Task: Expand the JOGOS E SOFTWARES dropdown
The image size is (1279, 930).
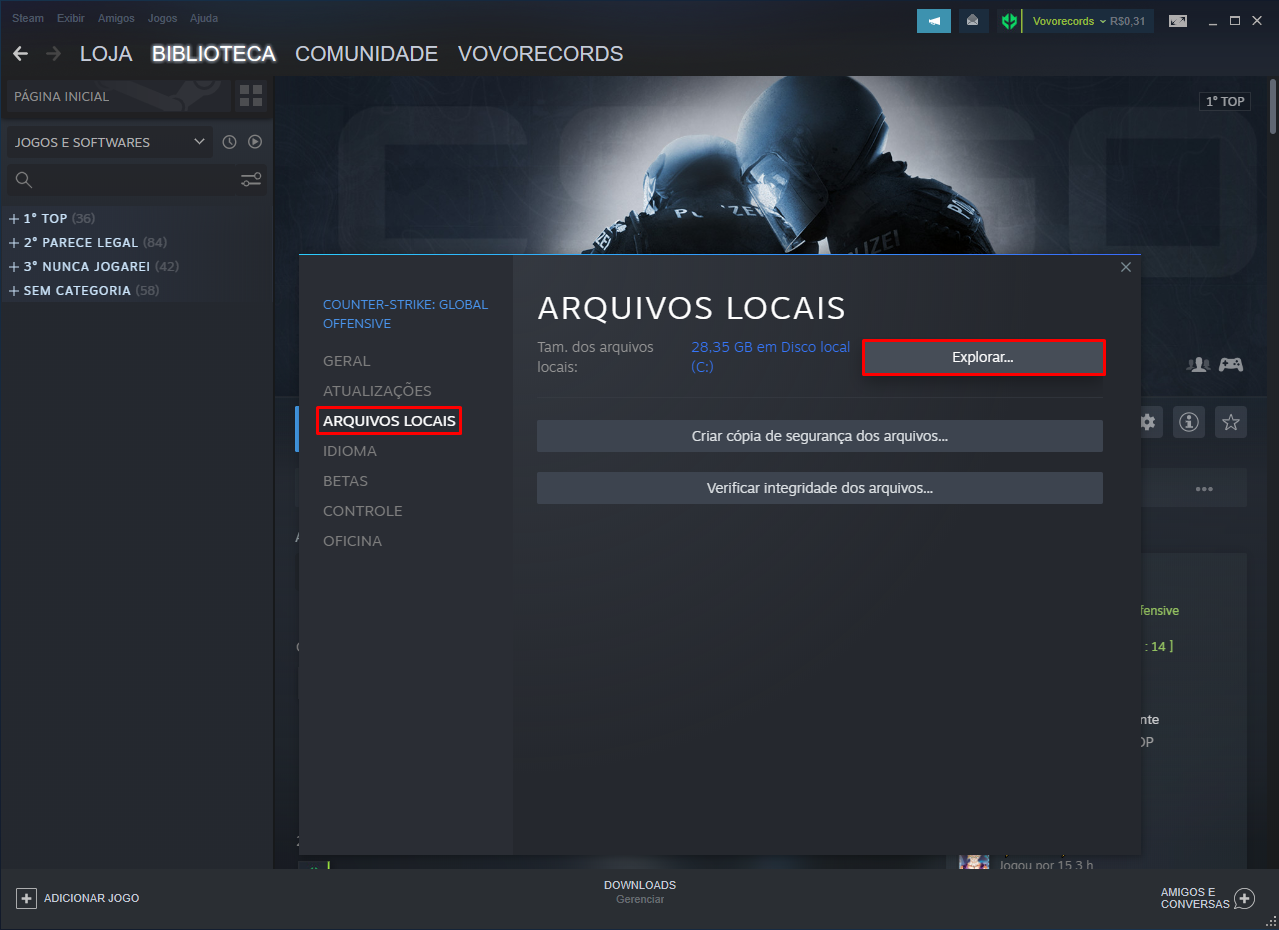Action: point(110,142)
